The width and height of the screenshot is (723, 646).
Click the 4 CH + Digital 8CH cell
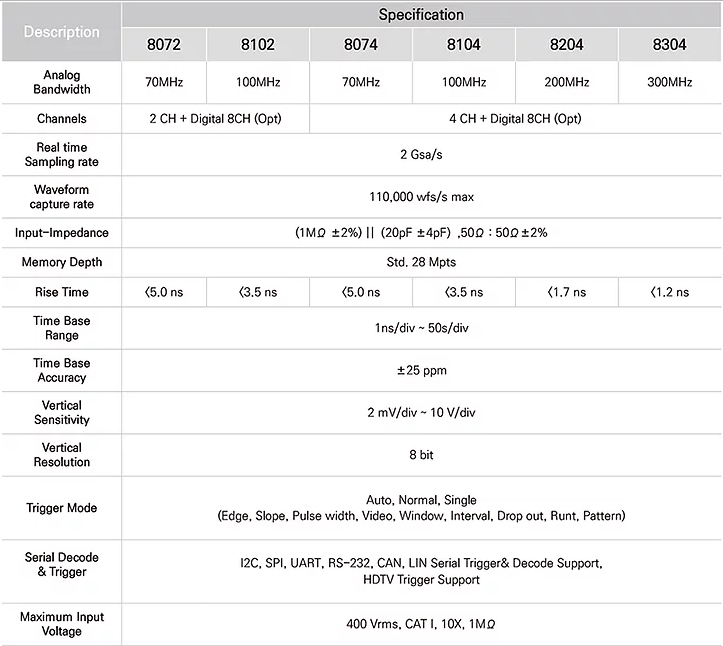[x=515, y=118]
